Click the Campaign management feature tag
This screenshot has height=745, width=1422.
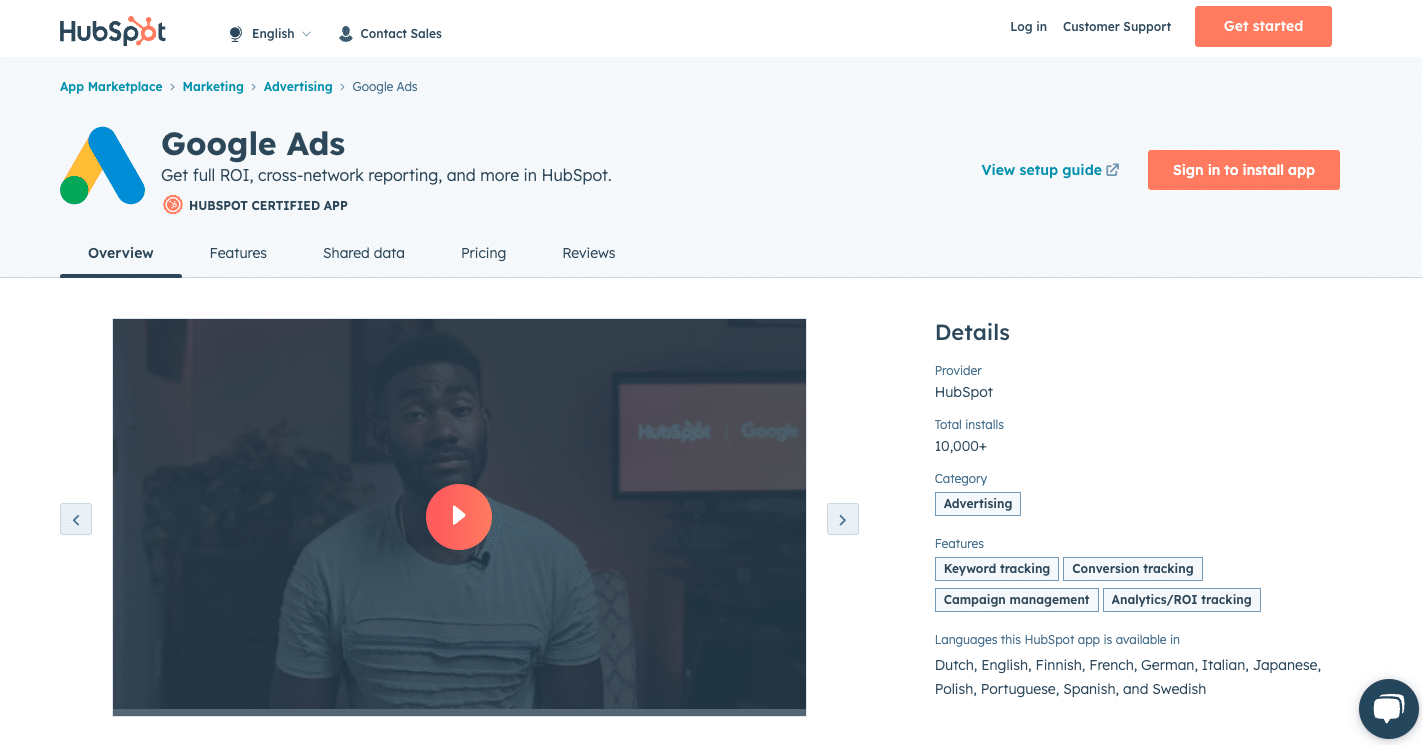pos(1016,600)
